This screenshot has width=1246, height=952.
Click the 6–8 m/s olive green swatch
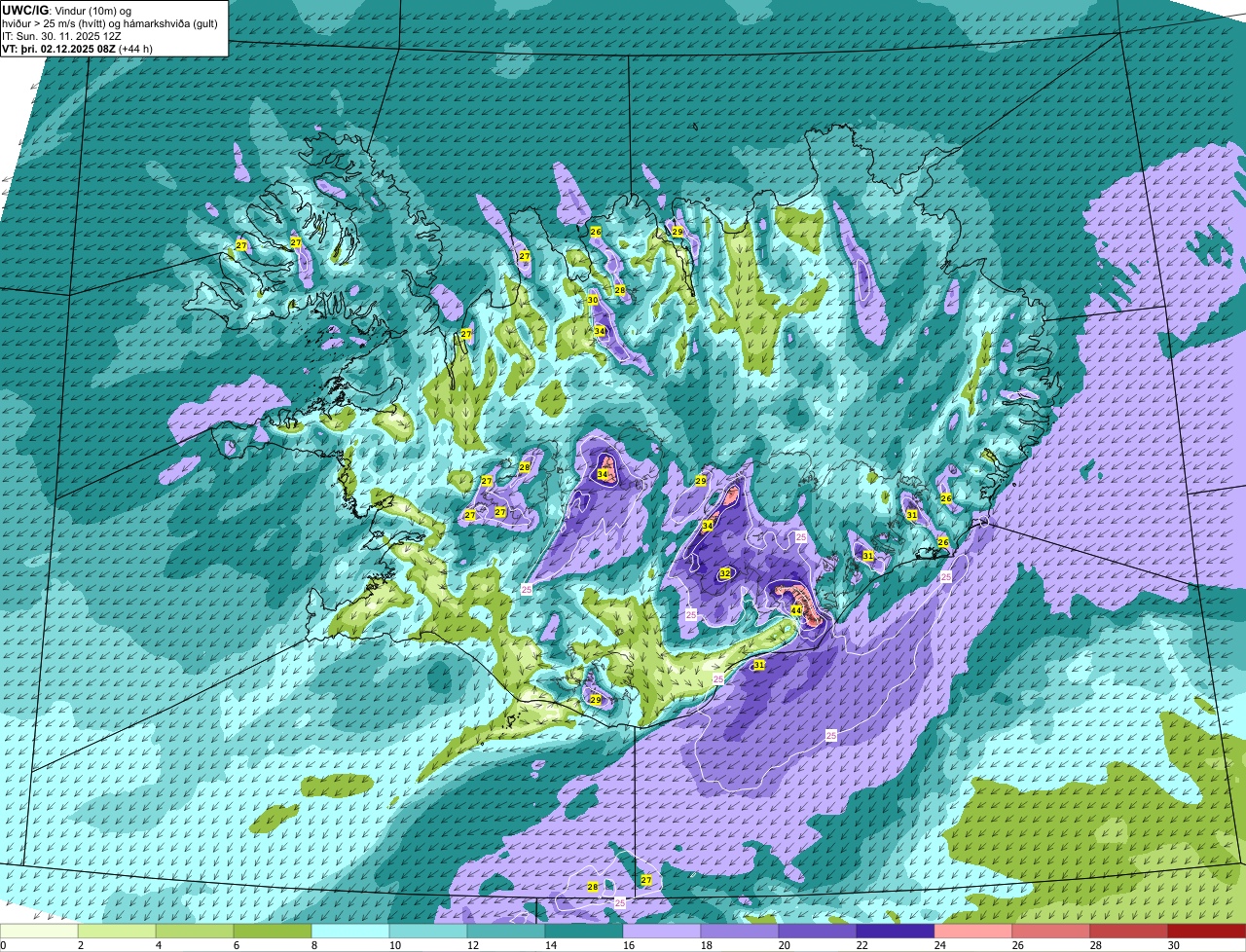tap(273, 932)
